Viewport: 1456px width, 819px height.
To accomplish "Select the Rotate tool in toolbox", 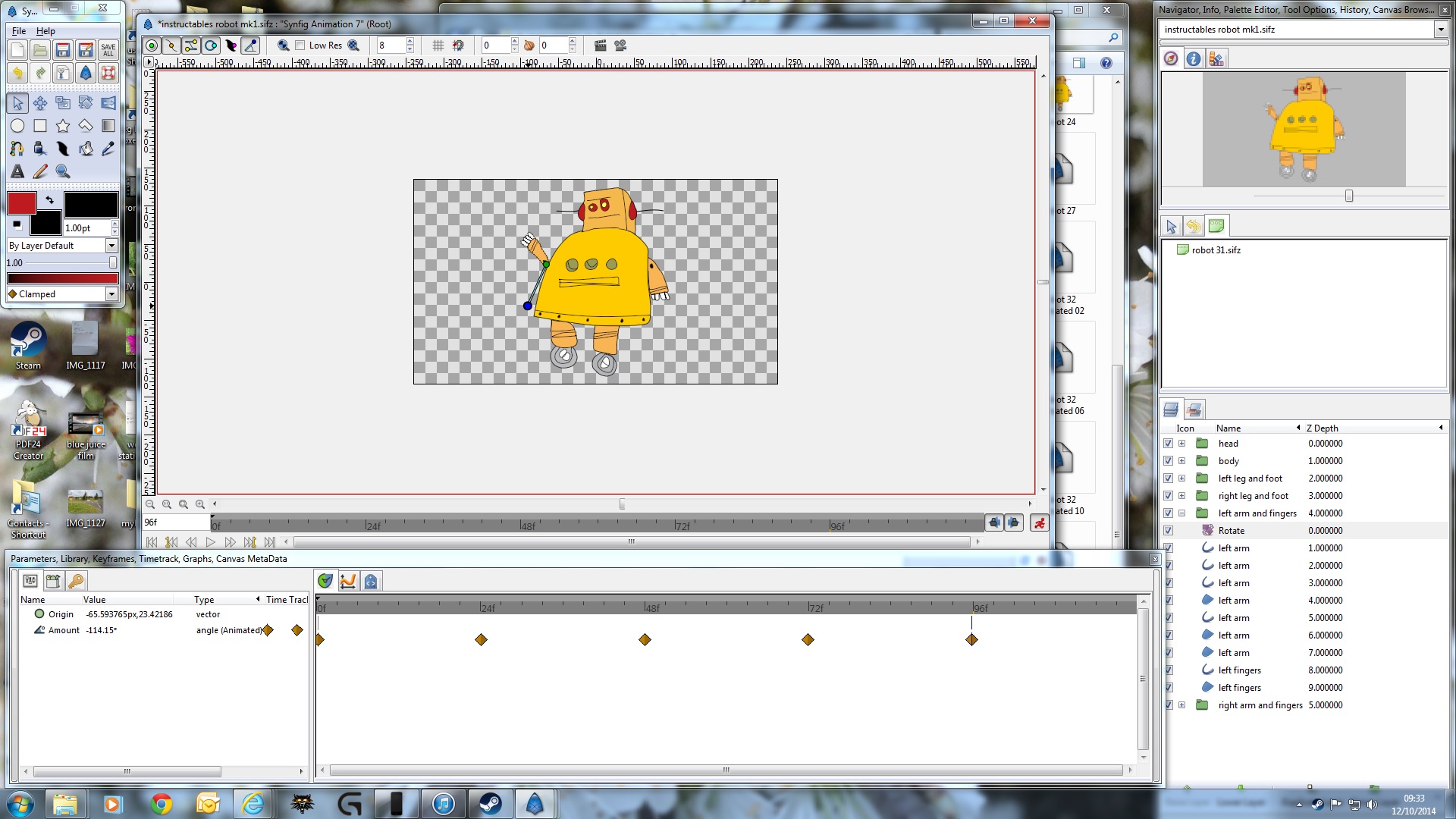I will click(x=86, y=103).
